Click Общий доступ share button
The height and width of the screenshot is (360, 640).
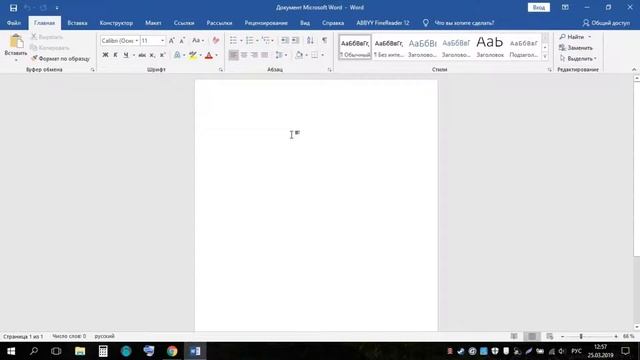point(606,23)
